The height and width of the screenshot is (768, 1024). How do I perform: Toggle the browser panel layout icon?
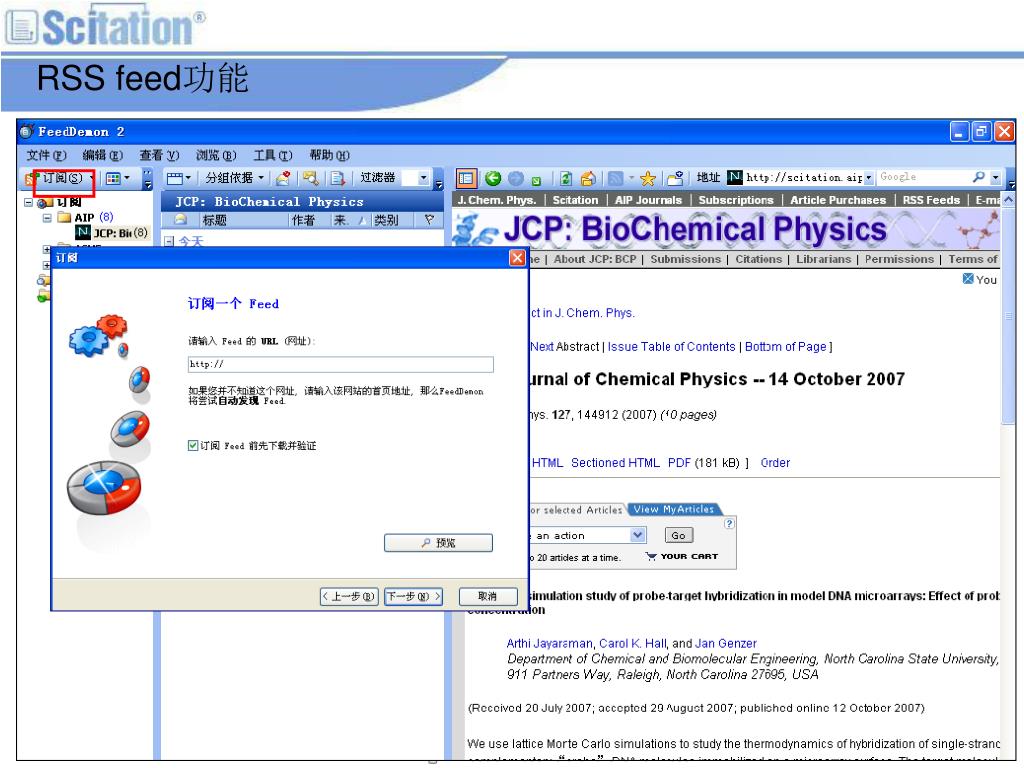[466, 178]
